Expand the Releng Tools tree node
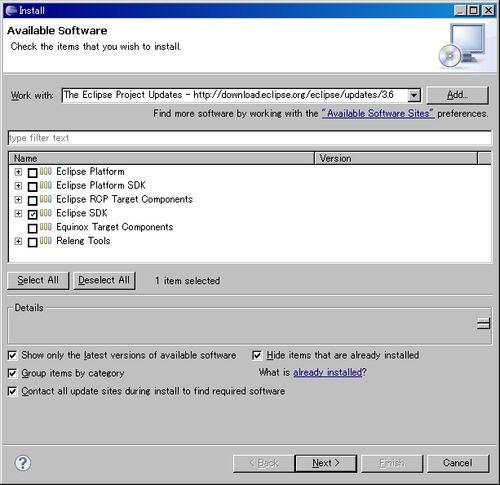The height and width of the screenshot is (485, 500). pyautogui.click(x=18, y=241)
